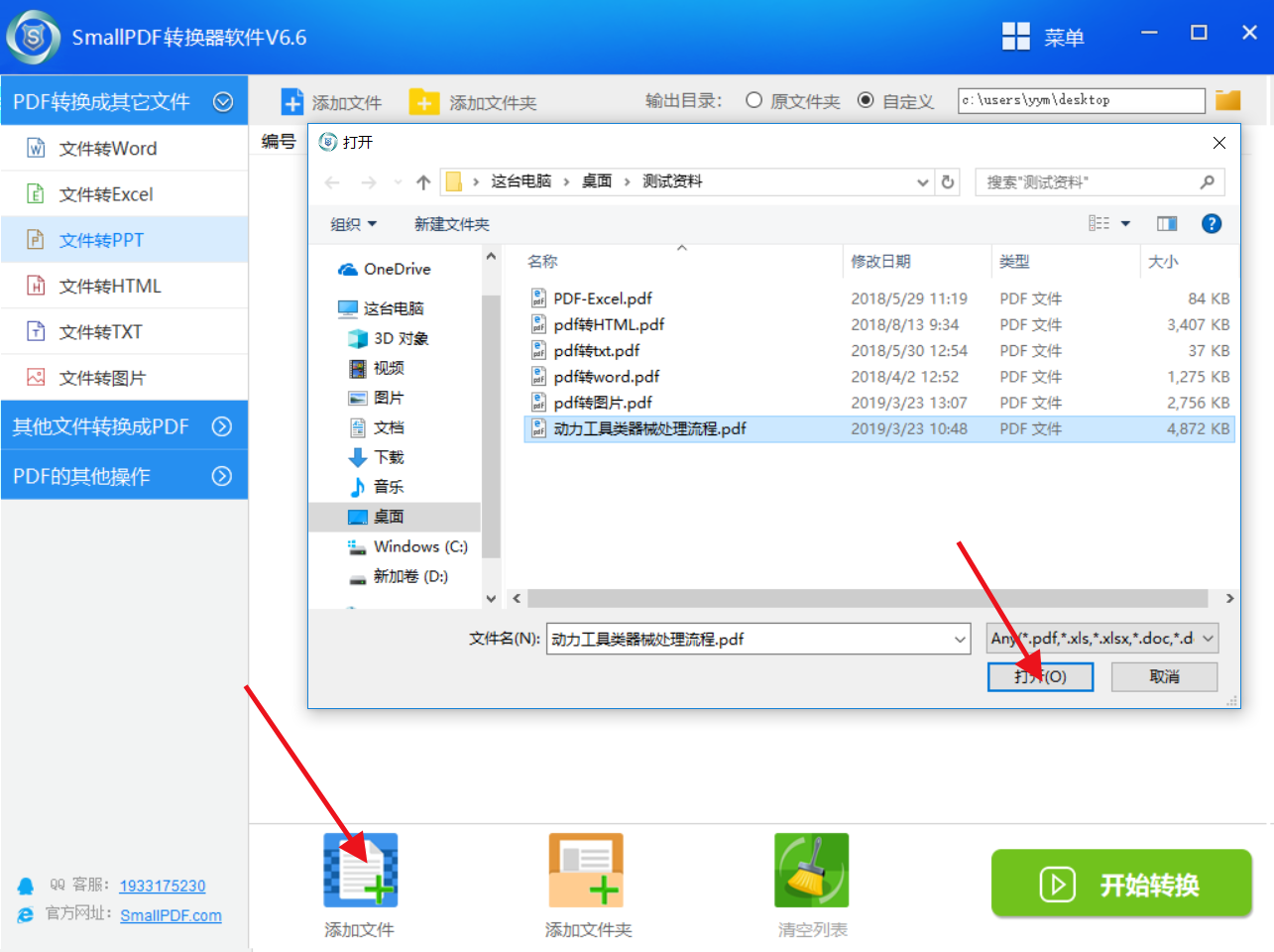Open the view options dropdown arrow

[x=1125, y=224]
